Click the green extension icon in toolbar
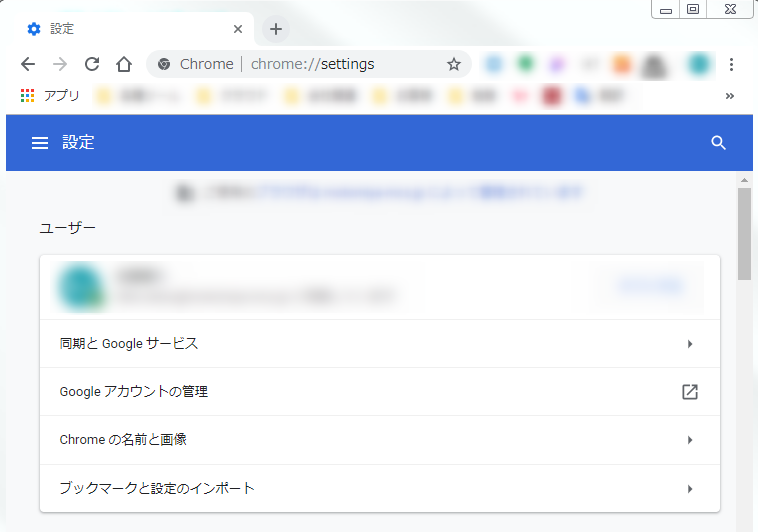Screen dimensions: 758x532 (x=525, y=64)
